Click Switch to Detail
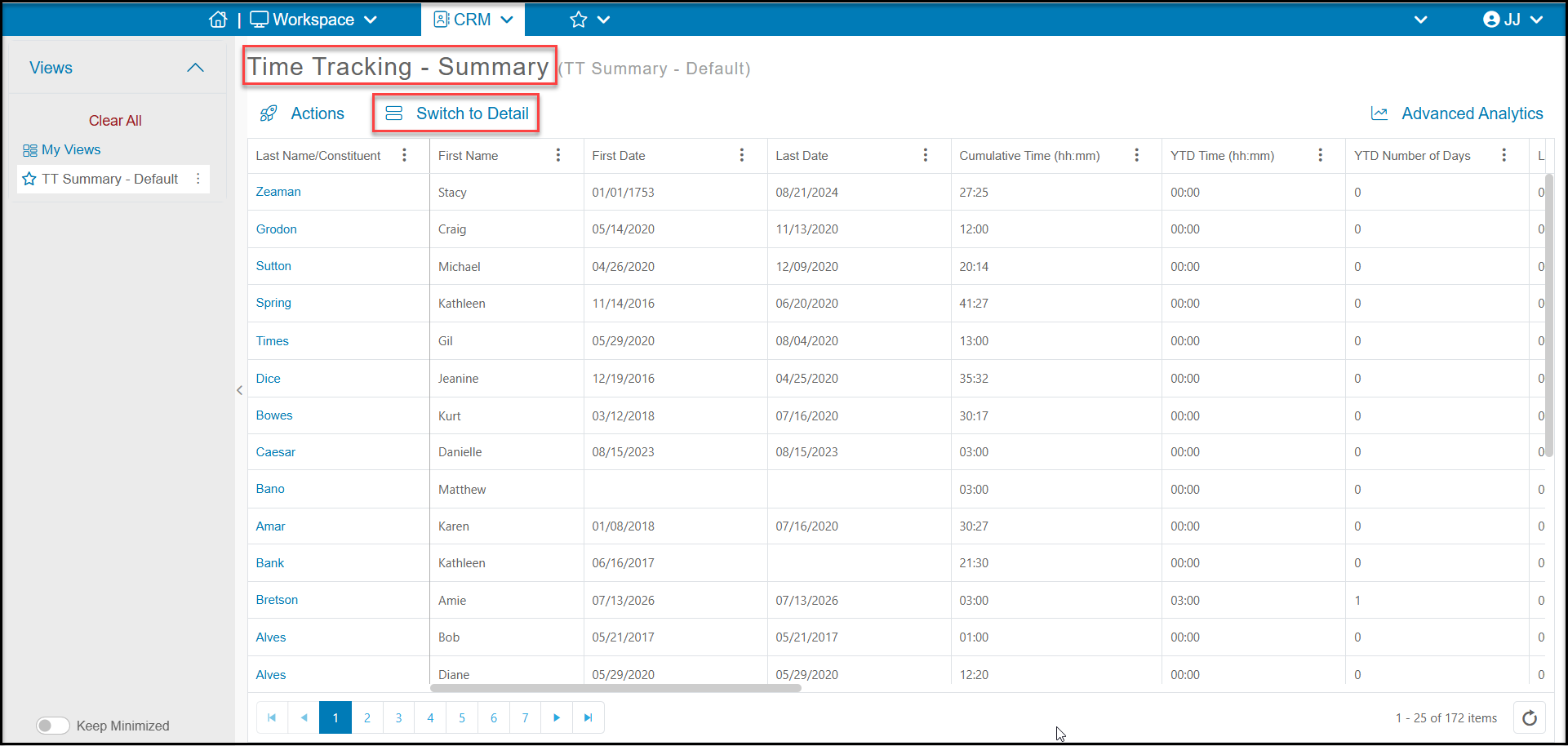 [456, 113]
